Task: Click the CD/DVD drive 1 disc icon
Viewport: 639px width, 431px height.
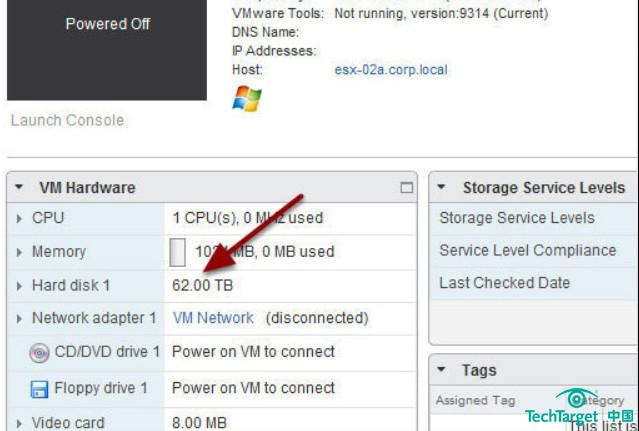Action: point(39,353)
